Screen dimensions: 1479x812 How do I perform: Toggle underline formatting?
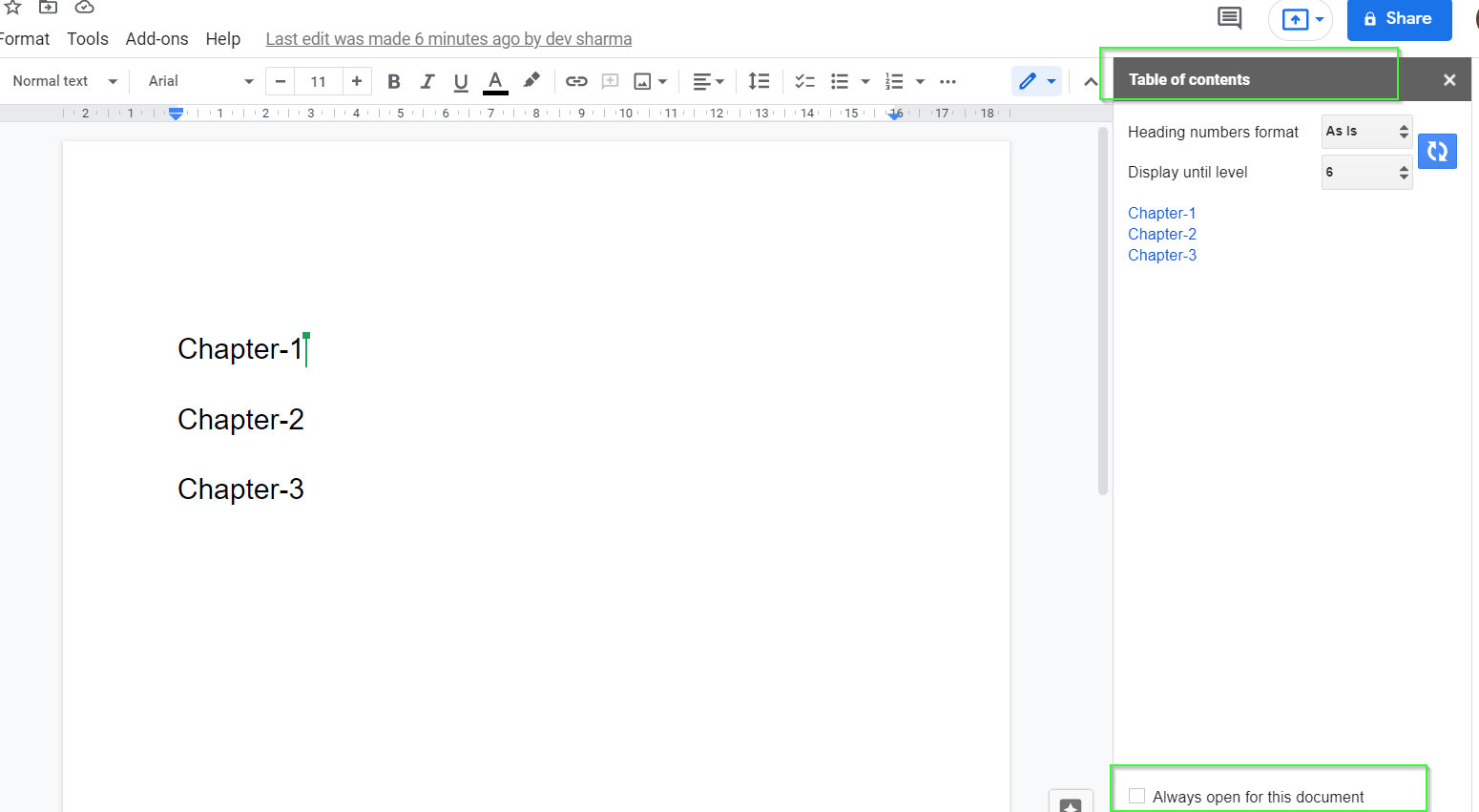[x=461, y=81]
